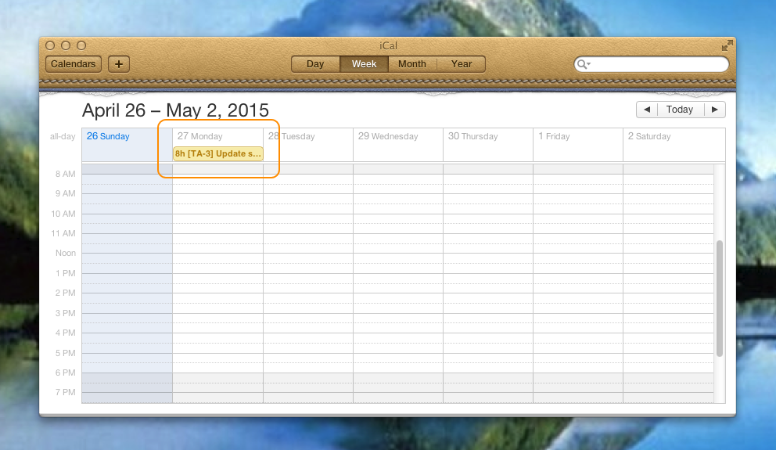Switch to Year view
Viewport: 776px width, 450px height.
click(x=461, y=64)
